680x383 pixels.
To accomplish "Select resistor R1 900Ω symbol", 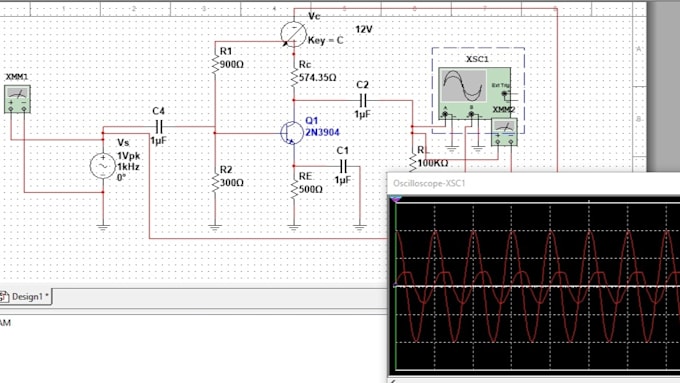I will click(215, 64).
